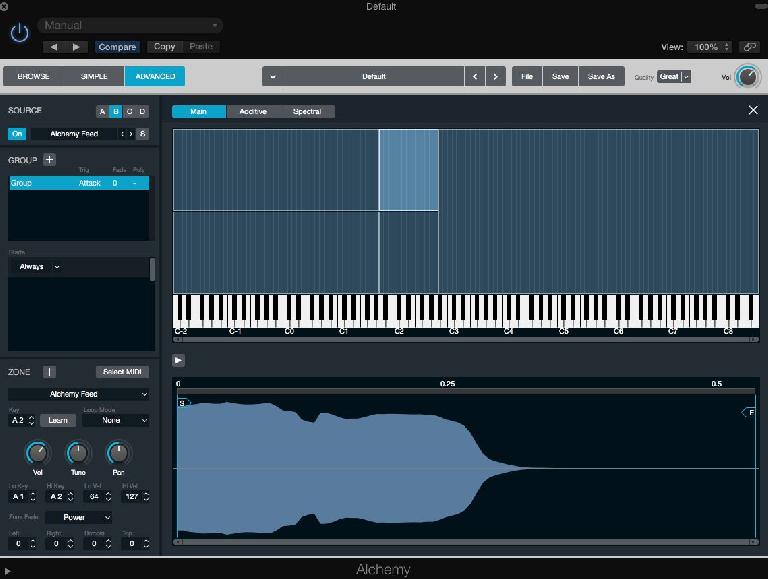
Task: Click the Save button
Action: pos(560,76)
